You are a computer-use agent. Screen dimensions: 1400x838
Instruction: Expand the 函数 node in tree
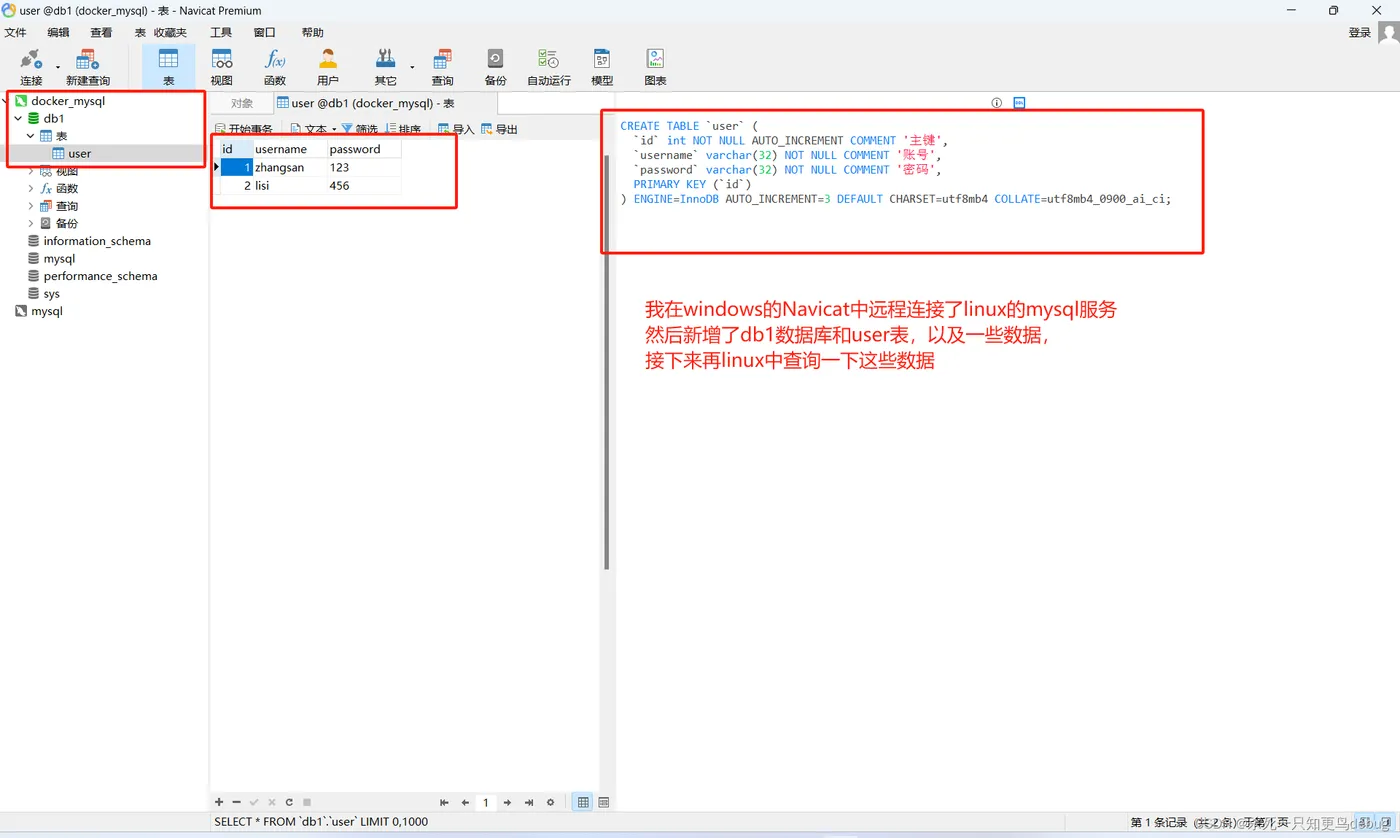(x=30, y=188)
